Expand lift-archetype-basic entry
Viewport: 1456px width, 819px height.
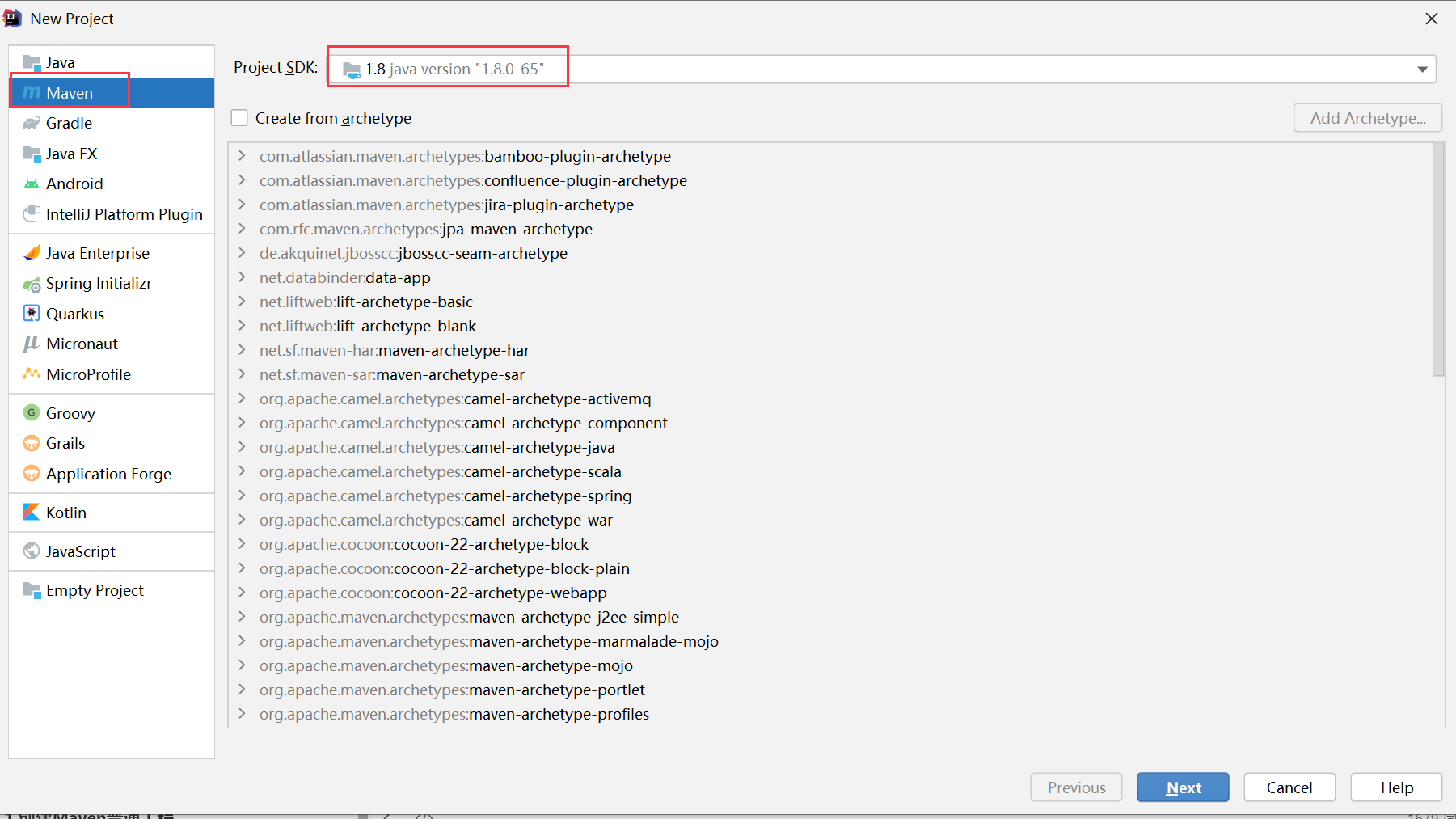pos(242,302)
